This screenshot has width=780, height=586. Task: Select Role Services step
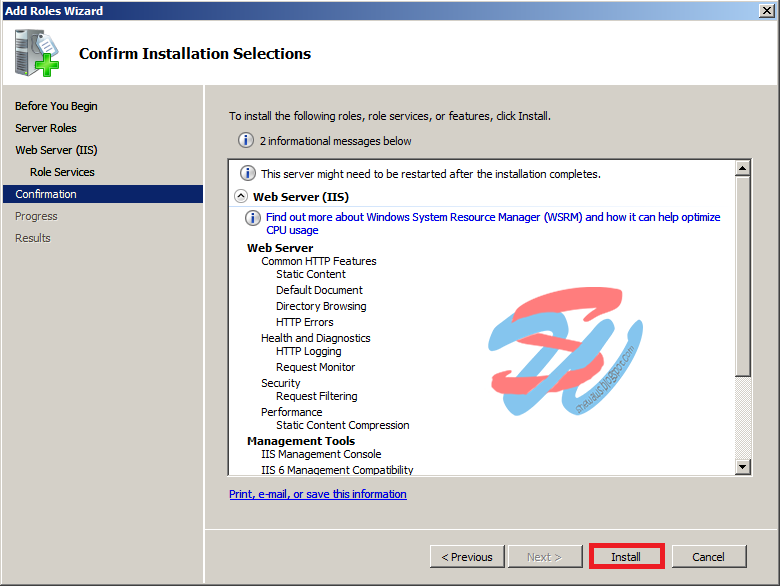point(62,172)
